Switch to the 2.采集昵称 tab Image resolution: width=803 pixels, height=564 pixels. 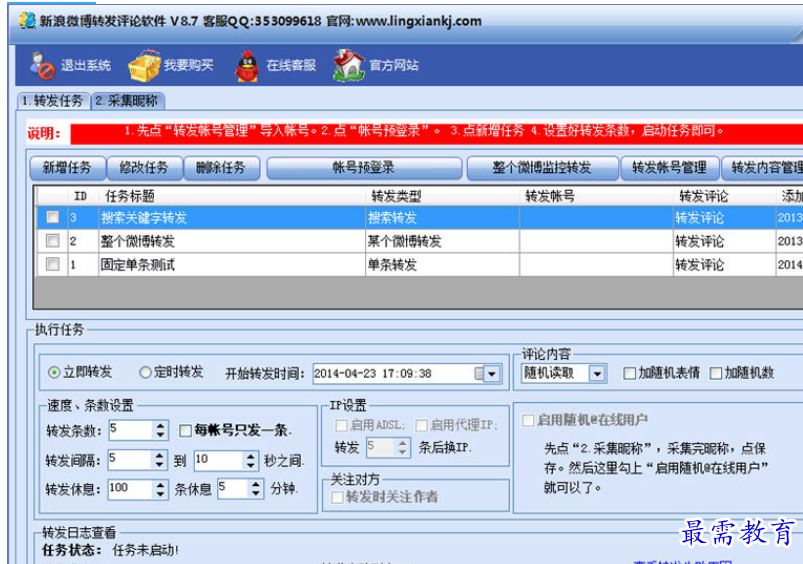tap(128, 101)
